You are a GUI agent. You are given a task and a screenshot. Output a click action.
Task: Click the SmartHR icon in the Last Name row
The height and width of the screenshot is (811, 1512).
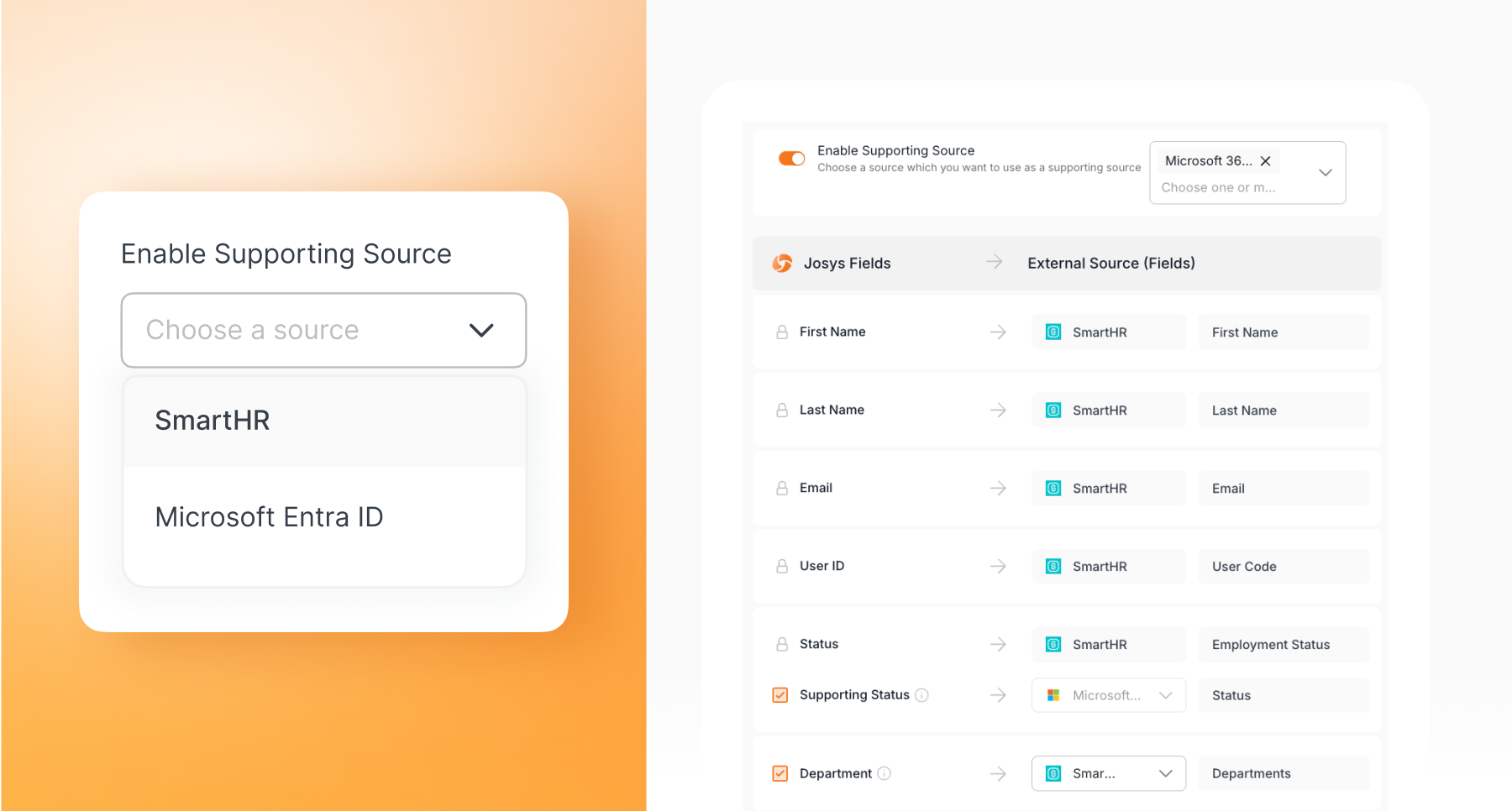tap(1053, 411)
